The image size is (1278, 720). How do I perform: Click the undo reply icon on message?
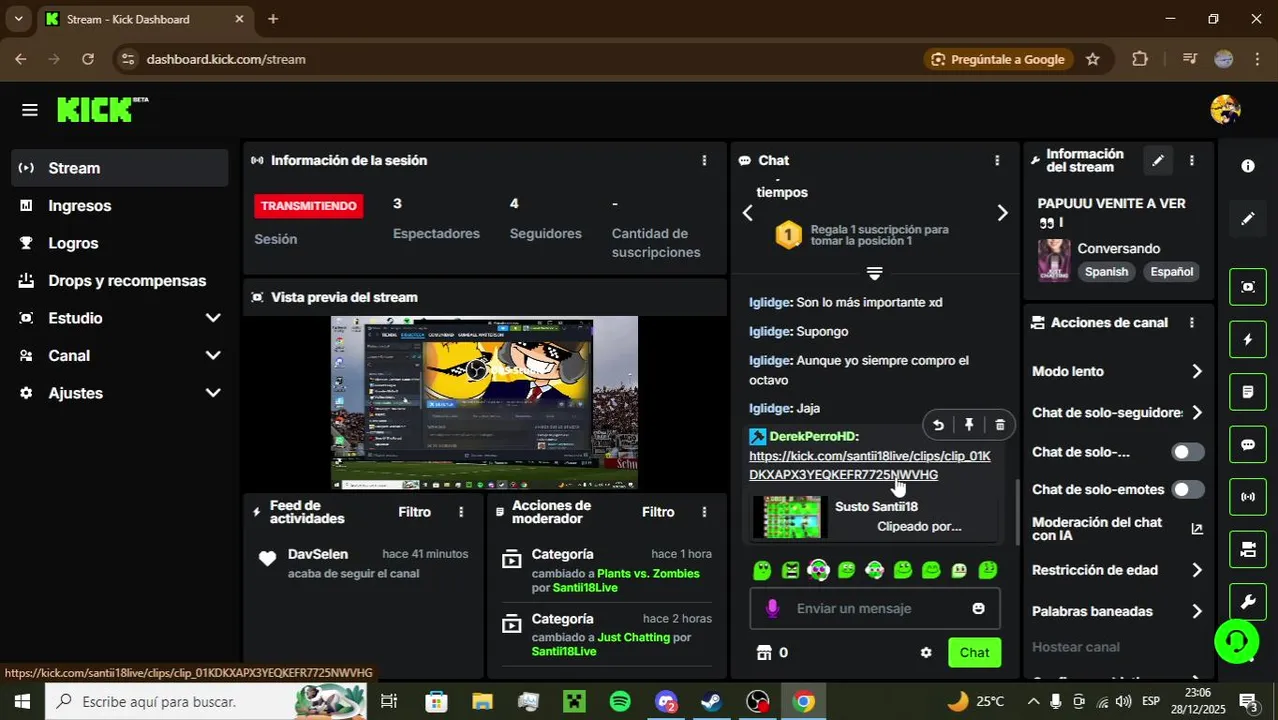click(x=938, y=425)
